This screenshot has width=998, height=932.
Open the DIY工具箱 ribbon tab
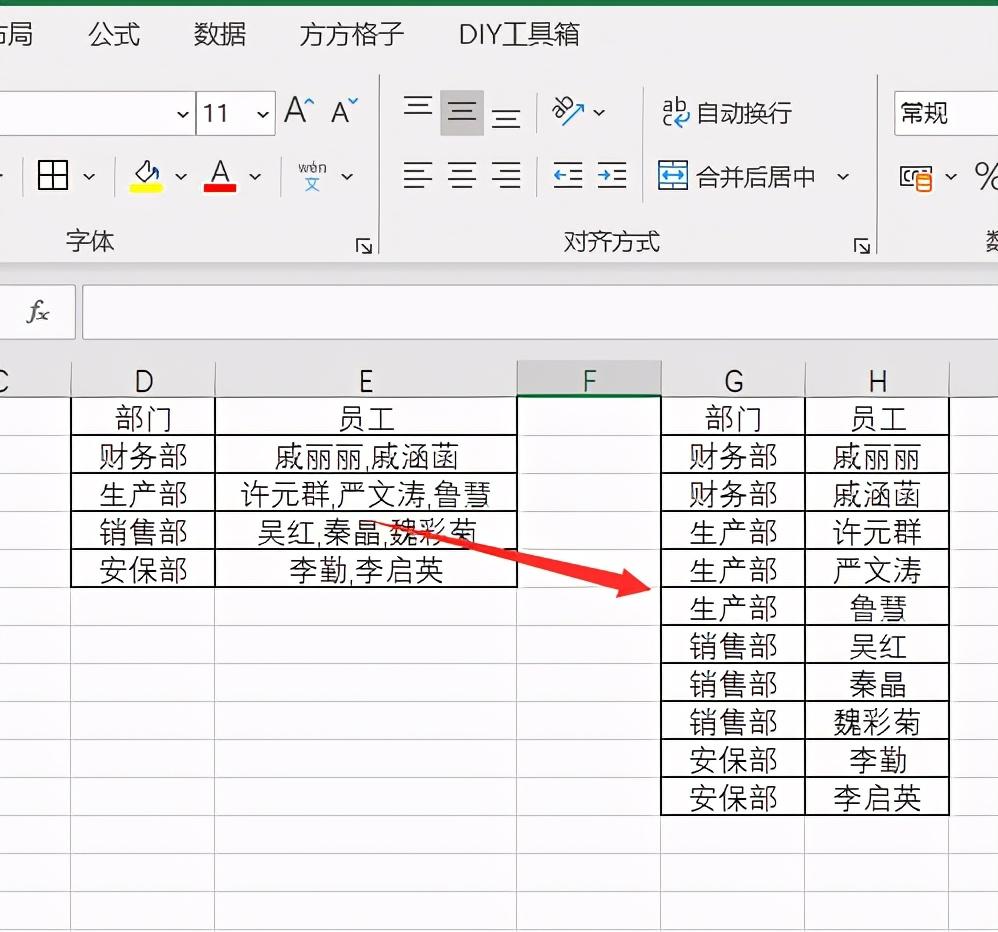click(519, 34)
